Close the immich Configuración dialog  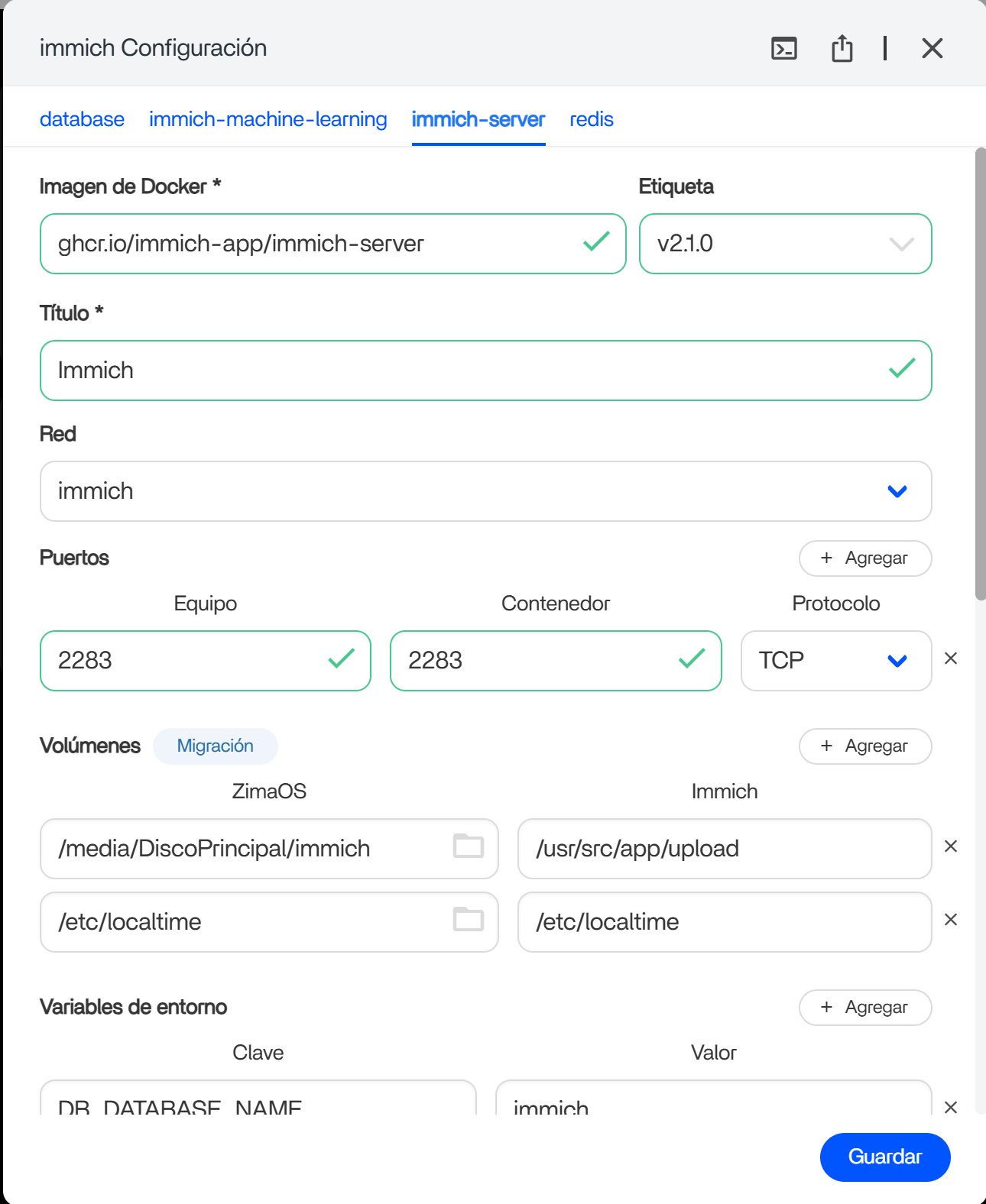932,49
